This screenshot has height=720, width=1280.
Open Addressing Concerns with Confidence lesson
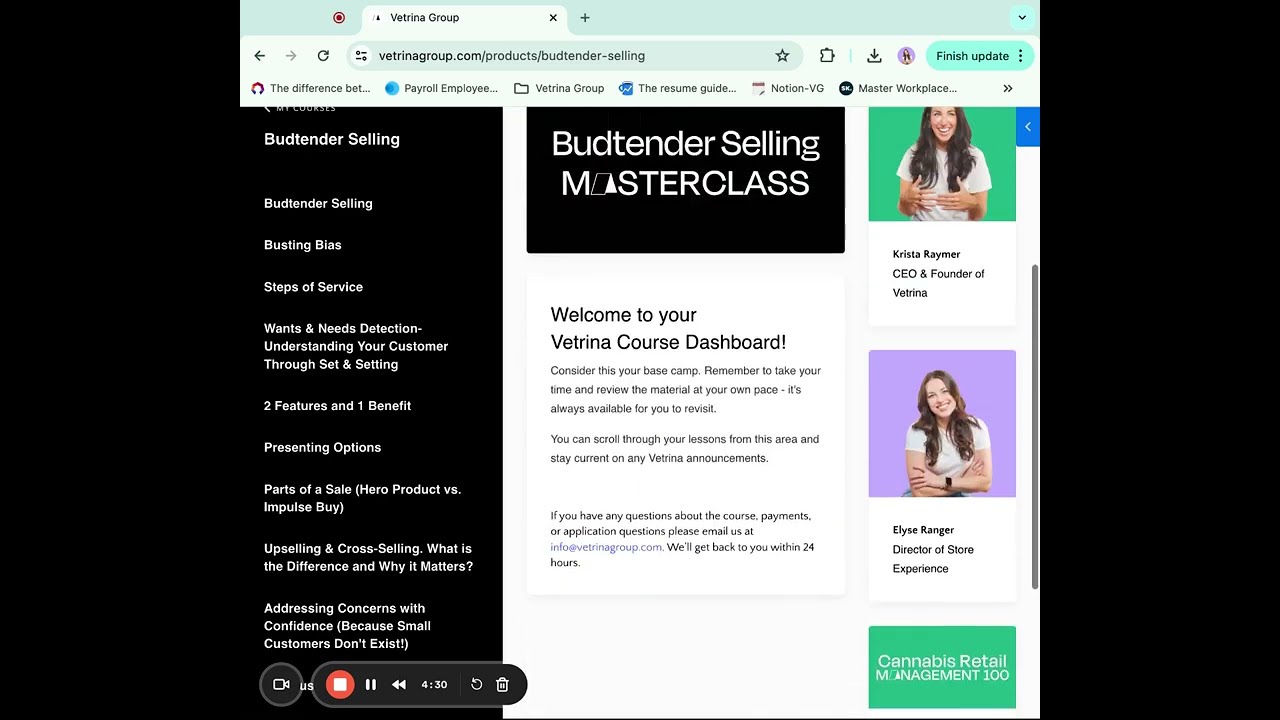click(347, 626)
